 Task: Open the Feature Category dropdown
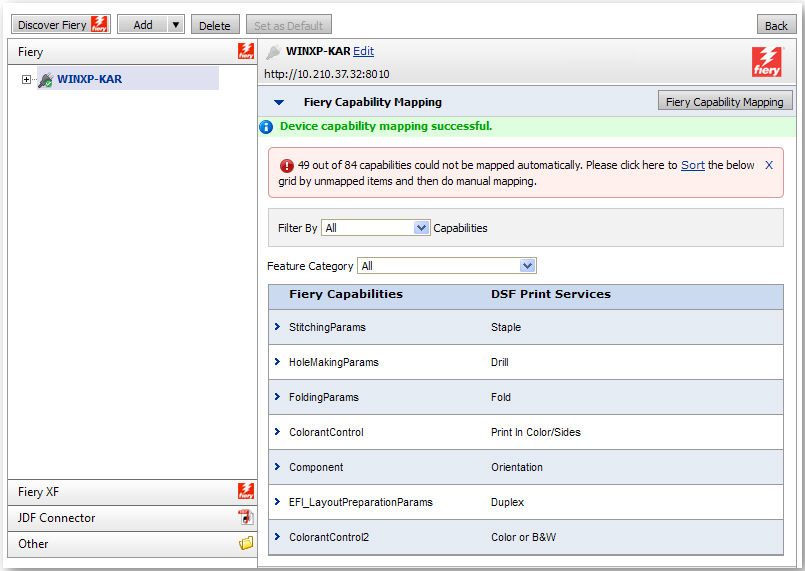pos(447,265)
